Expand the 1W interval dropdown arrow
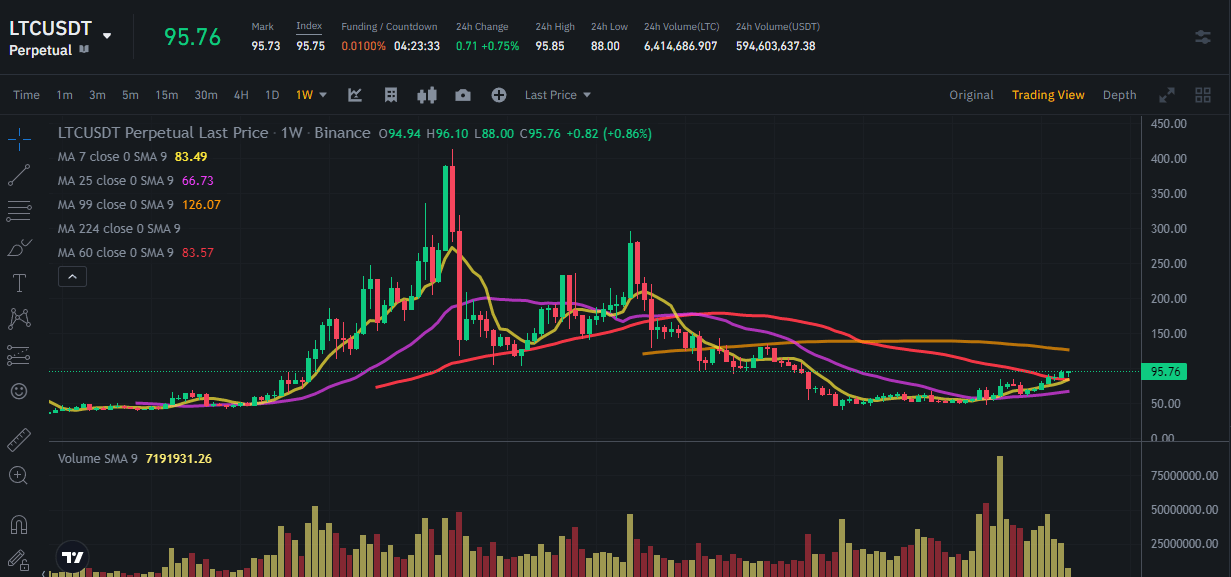The image size is (1231, 577). coord(324,95)
